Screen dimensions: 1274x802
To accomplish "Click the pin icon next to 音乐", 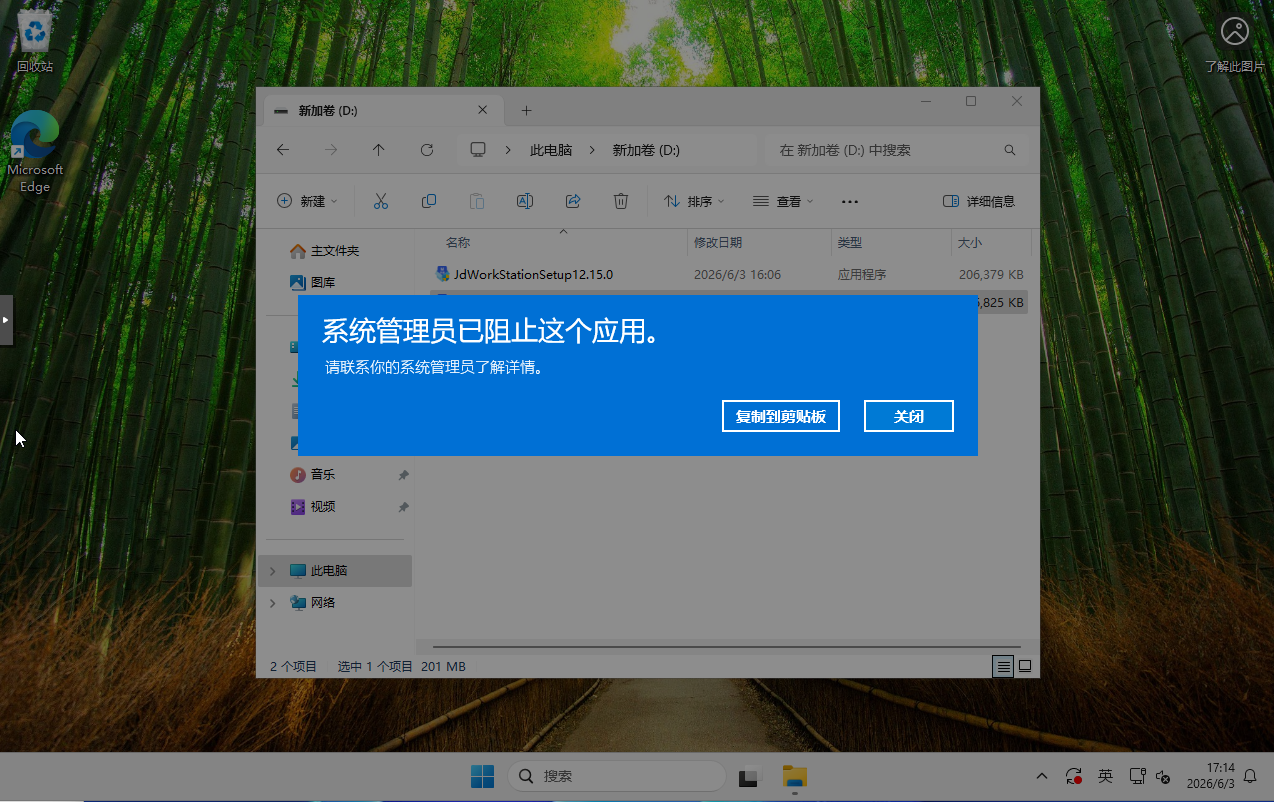I will point(403,475).
